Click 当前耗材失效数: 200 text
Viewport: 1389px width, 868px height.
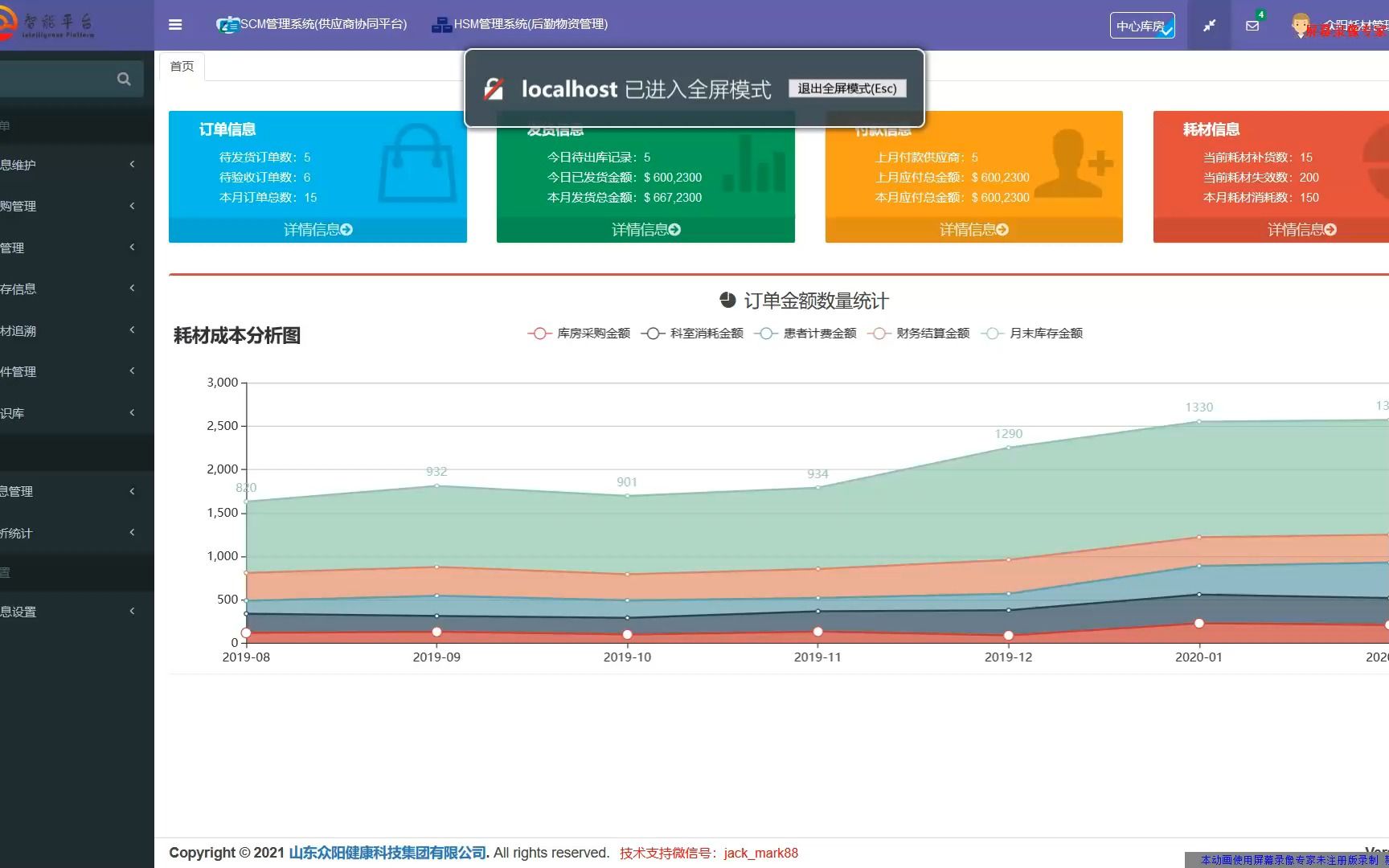coord(1260,178)
